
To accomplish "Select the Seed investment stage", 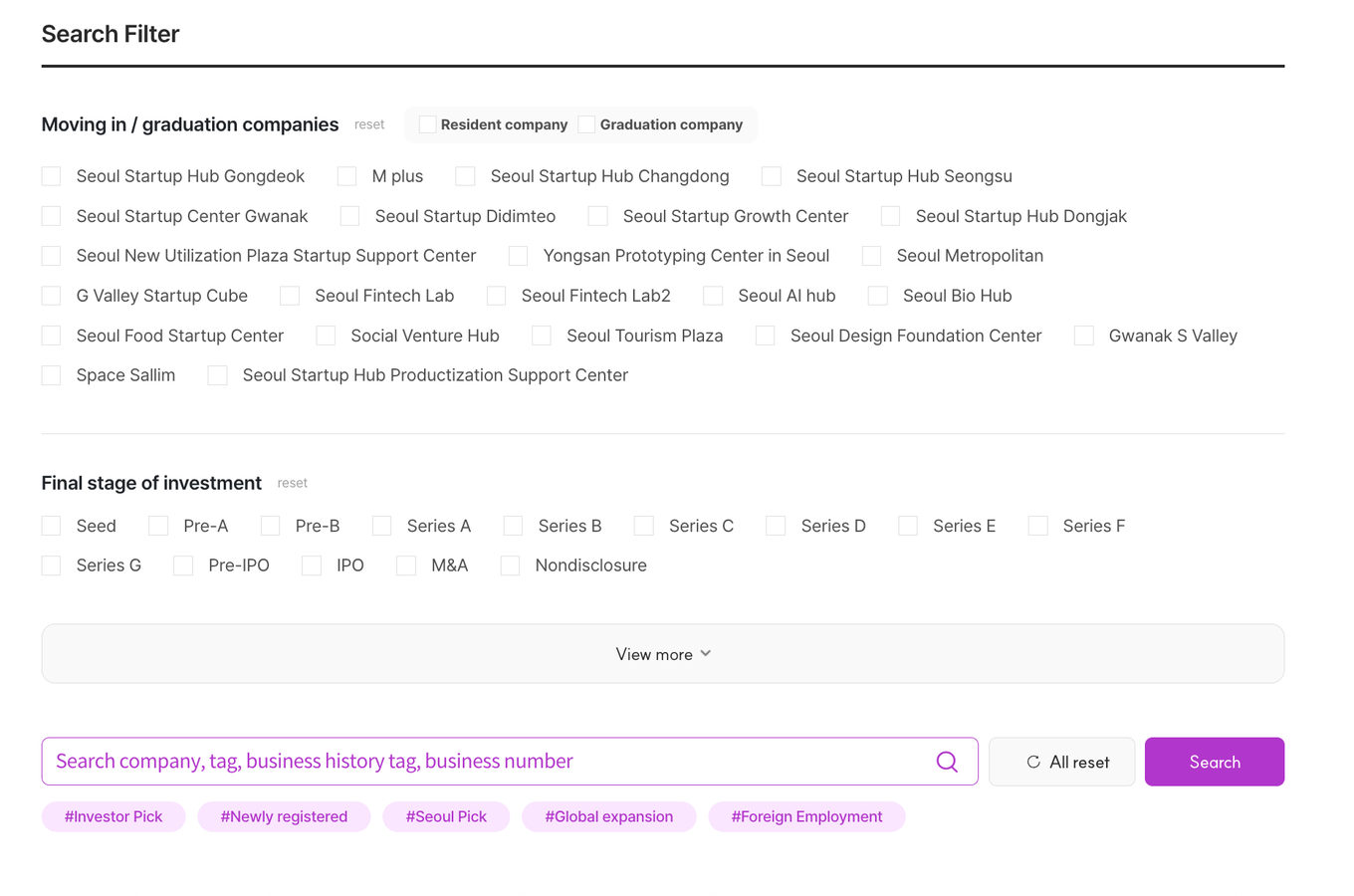I will (x=52, y=526).
